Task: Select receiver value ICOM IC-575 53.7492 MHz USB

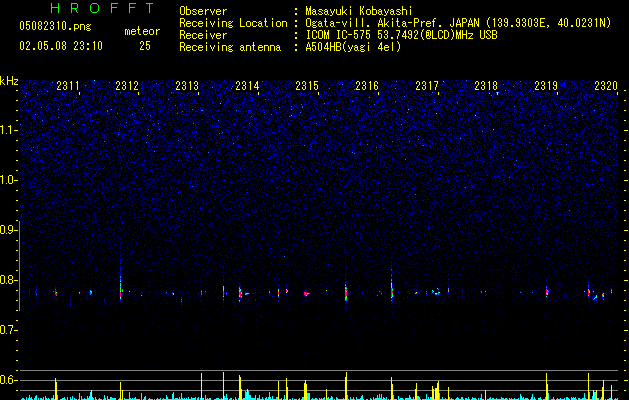Action: pyautogui.click(x=401, y=35)
